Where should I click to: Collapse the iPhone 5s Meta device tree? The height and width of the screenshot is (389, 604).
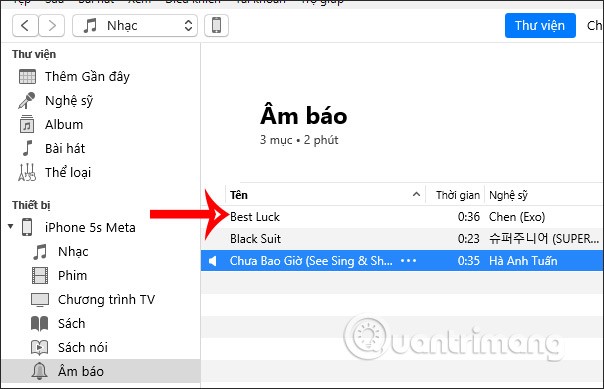click(10, 226)
